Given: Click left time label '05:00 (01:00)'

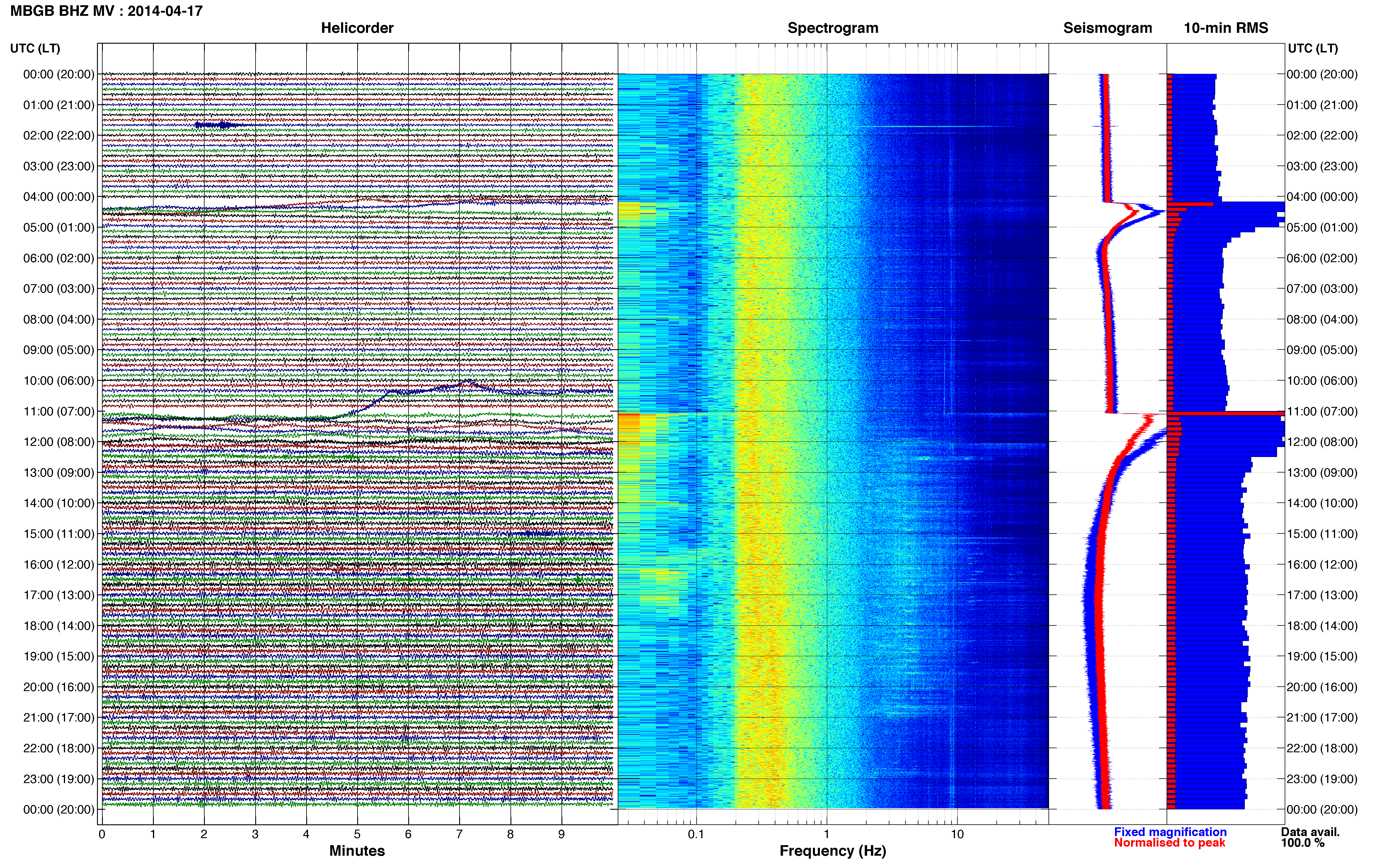Looking at the screenshot, I should point(59,227).
